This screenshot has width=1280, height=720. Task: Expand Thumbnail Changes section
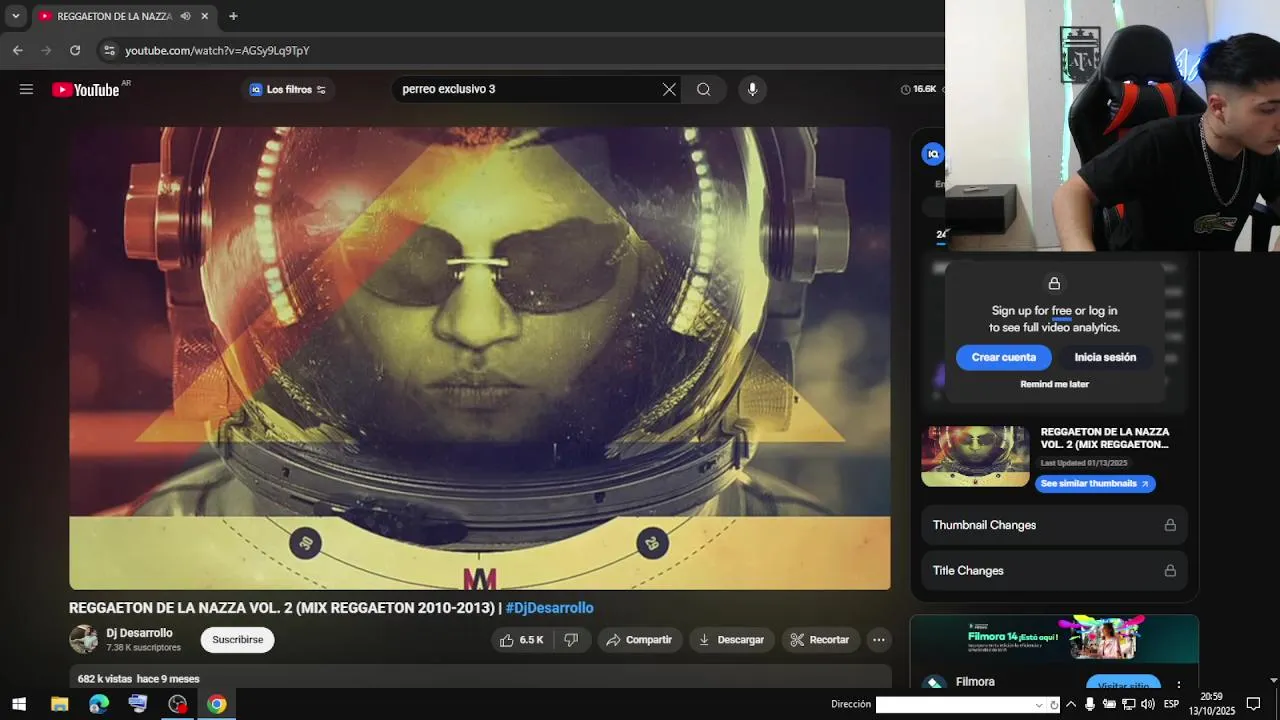1054,525
